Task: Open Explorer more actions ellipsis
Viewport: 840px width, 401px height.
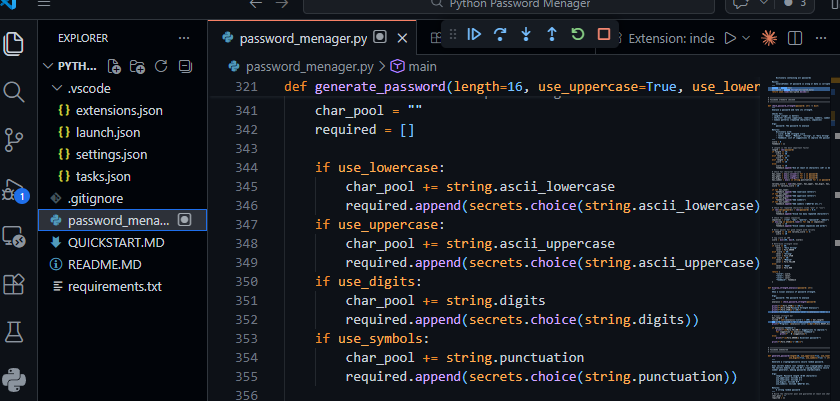Action: coord(184,38)
